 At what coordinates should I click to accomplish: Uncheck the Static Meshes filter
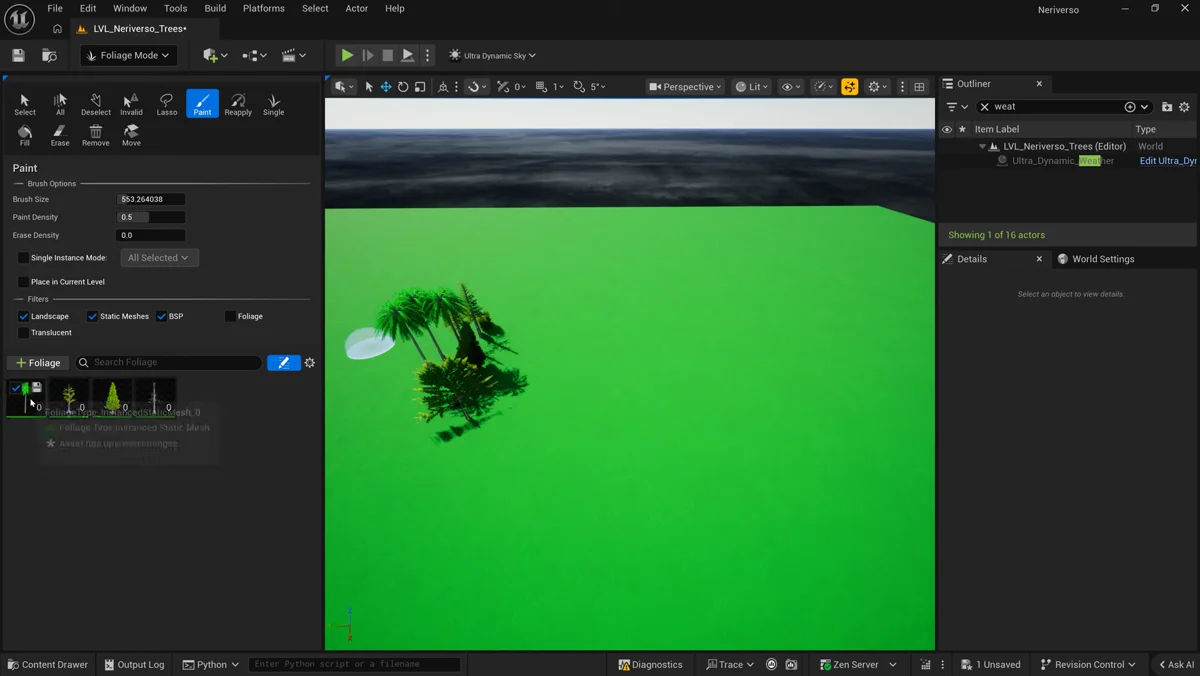[92, 316]
